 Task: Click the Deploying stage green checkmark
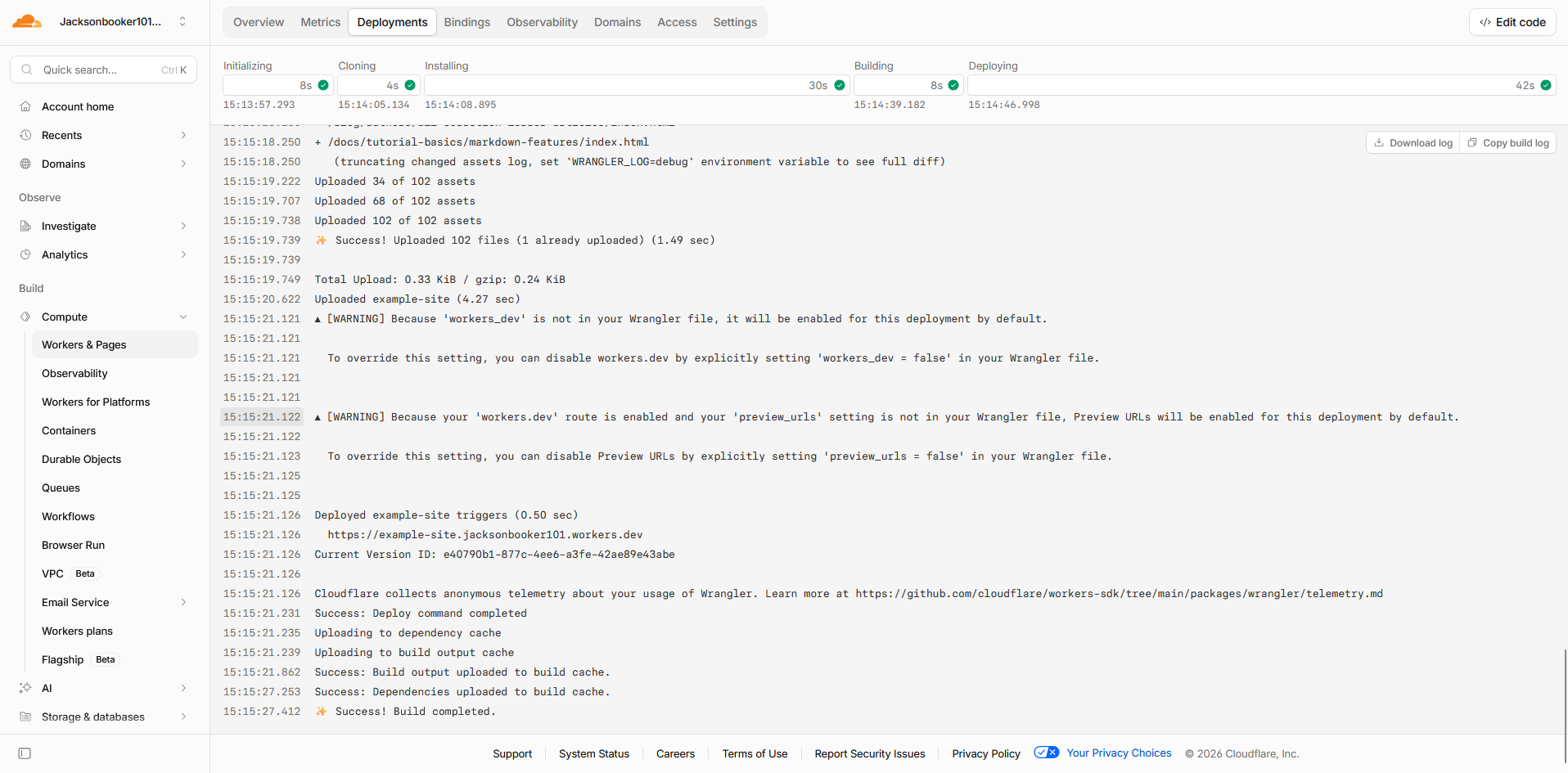[x=1546, y=85]
